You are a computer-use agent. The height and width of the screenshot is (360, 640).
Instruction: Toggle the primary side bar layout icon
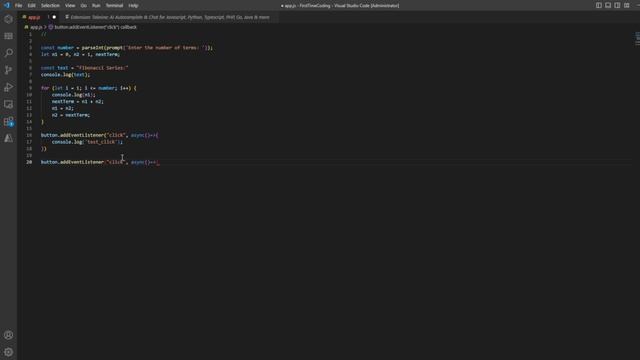click(599, 5)
